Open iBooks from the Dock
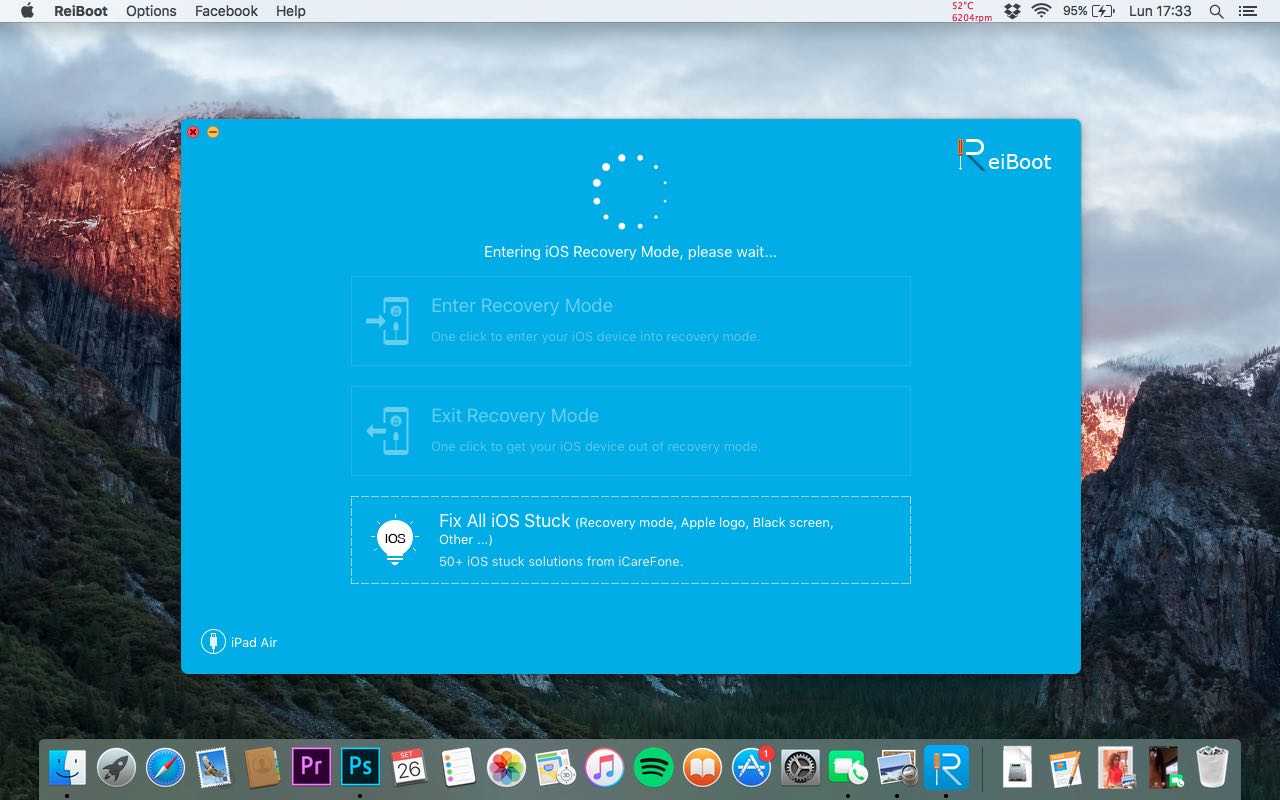This screenshot has height=800, width=1280. pyautogui.click(x=702, y=768)
